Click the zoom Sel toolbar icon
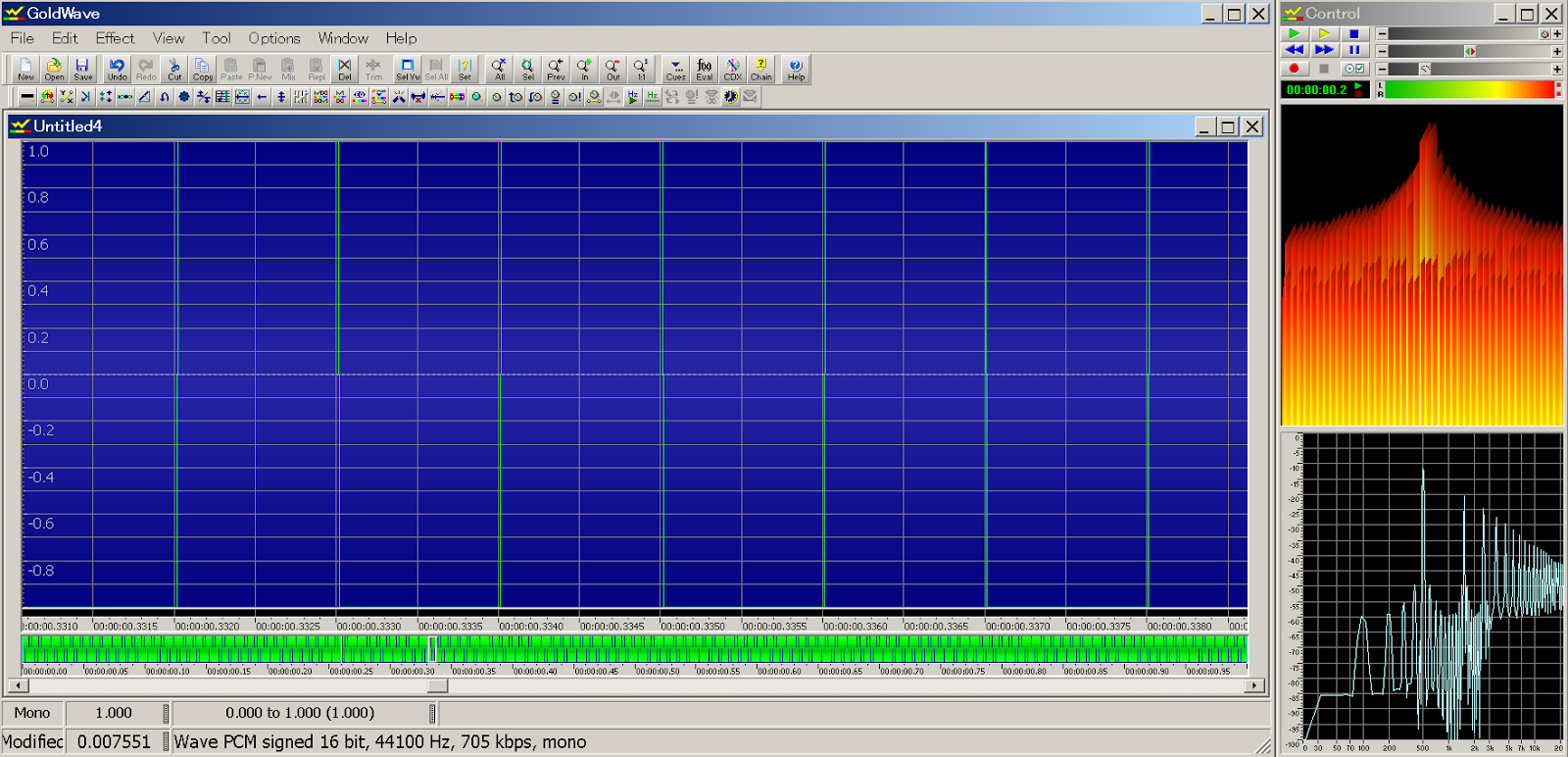This screenshot has width=1568, height=757. [527, 69]
